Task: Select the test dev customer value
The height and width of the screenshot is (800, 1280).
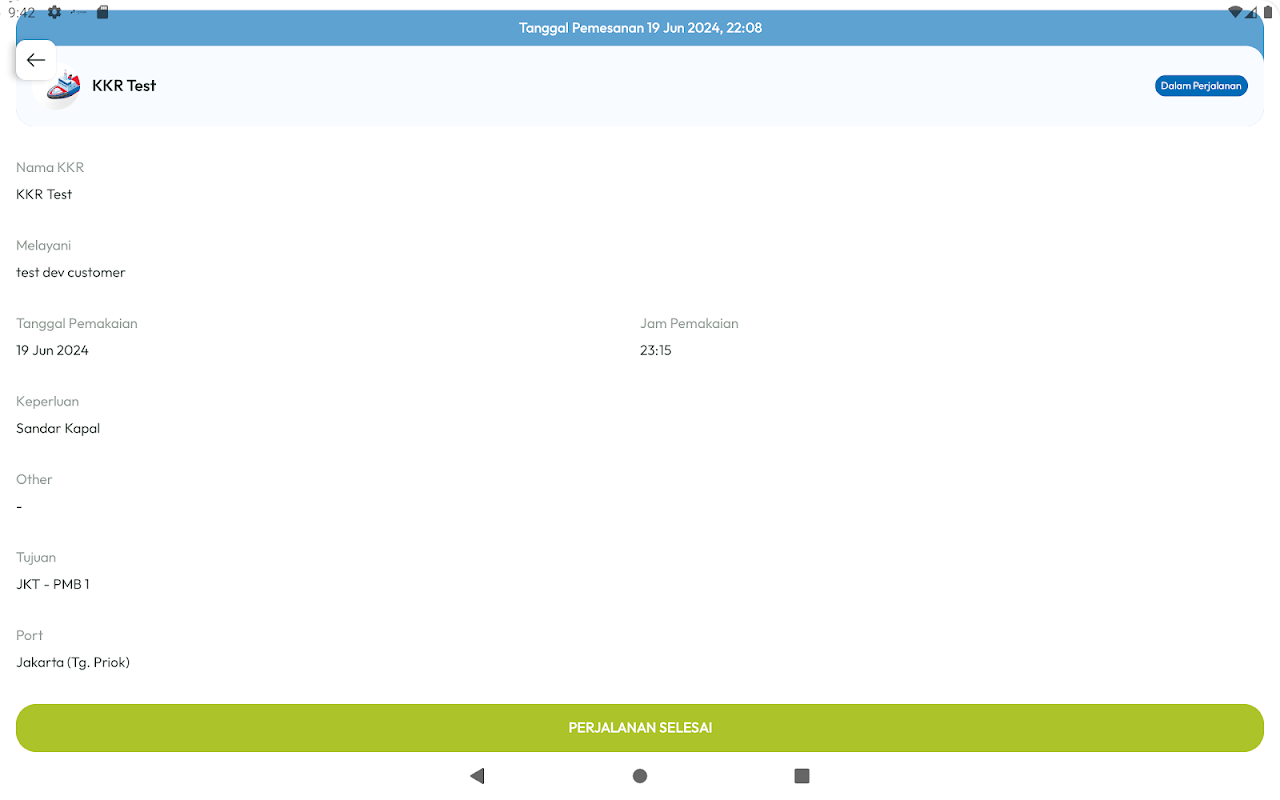Action: (71, 272)
